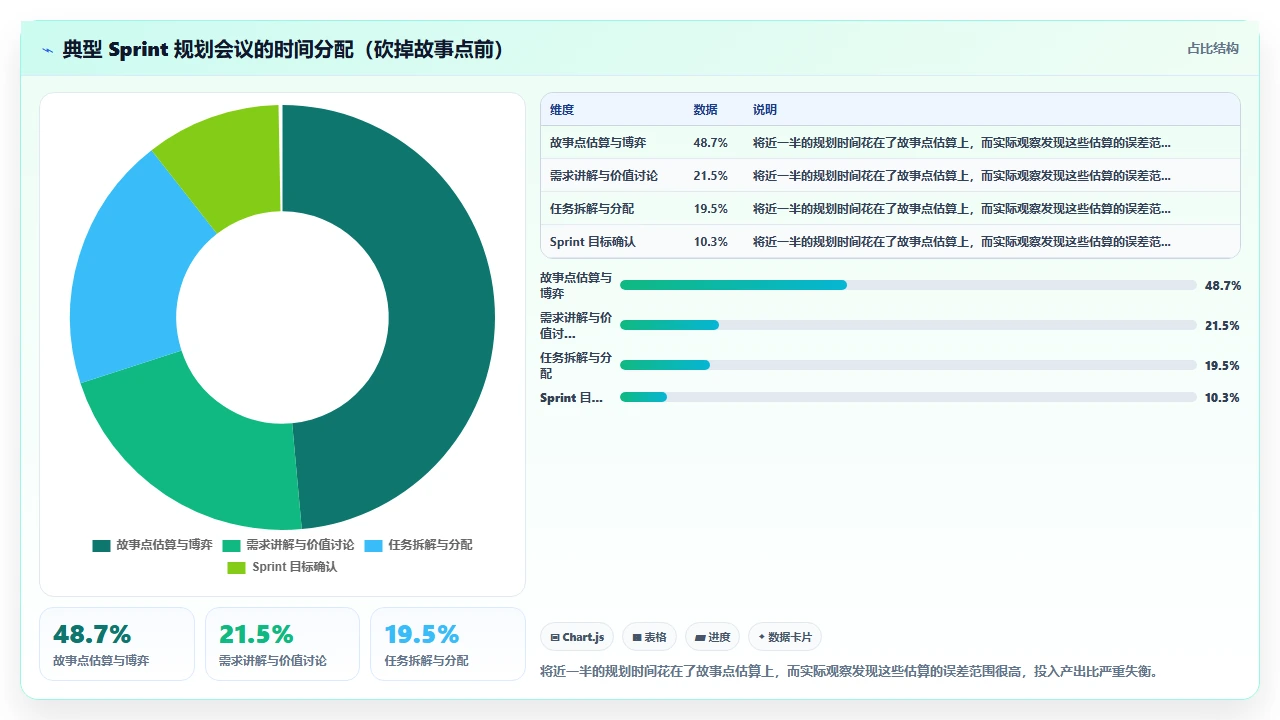The width and height of the screenshot is (1280, 720).
Task: Select the 进度 tag chip
Action: point(712,637)
